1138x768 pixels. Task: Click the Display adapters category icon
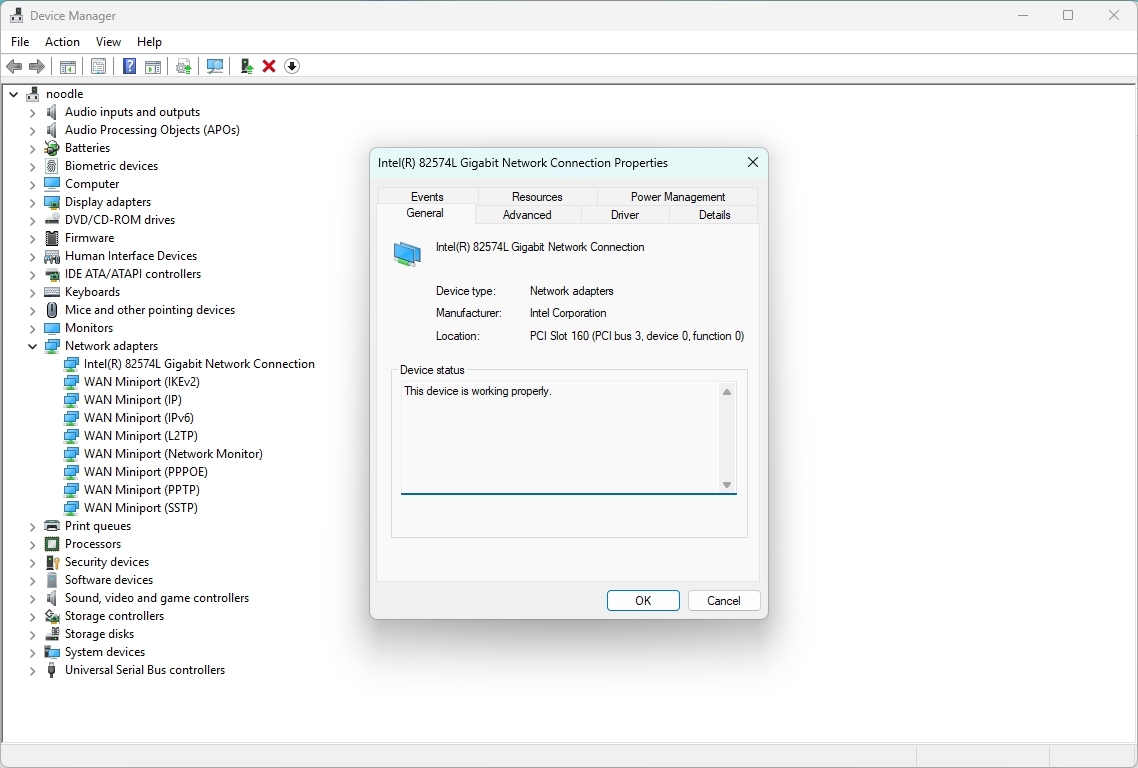tap(52, 202)
